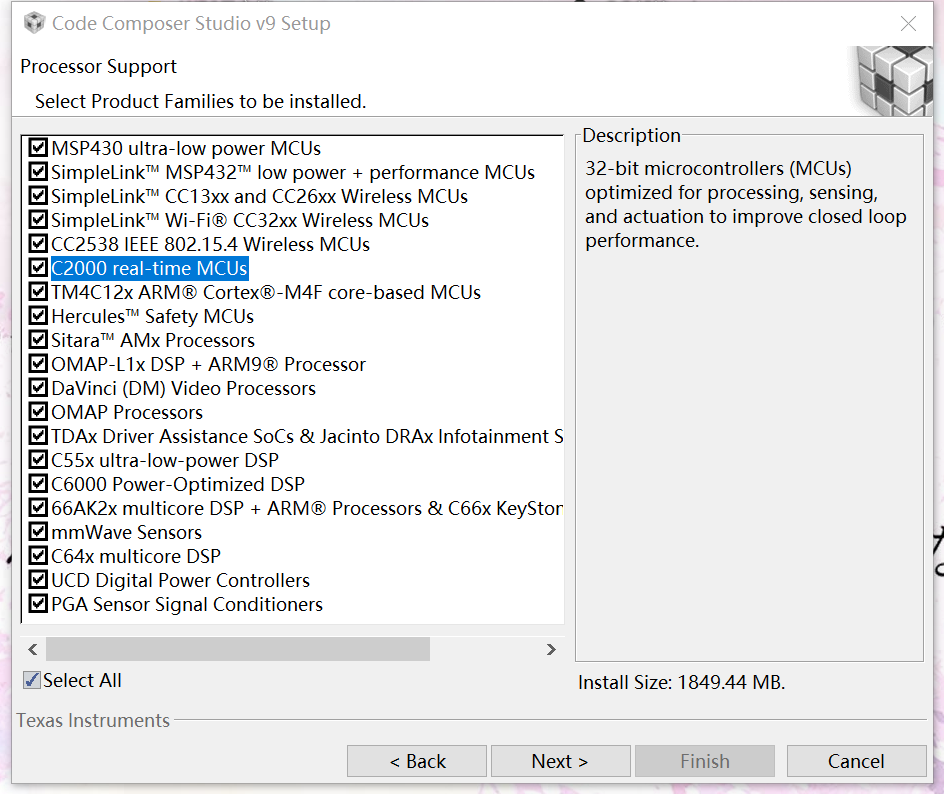This screenshot has height=794, width=944.
Task: Toggle the Hercules Safety MCUs checkbox
Action: coord(39,316)
